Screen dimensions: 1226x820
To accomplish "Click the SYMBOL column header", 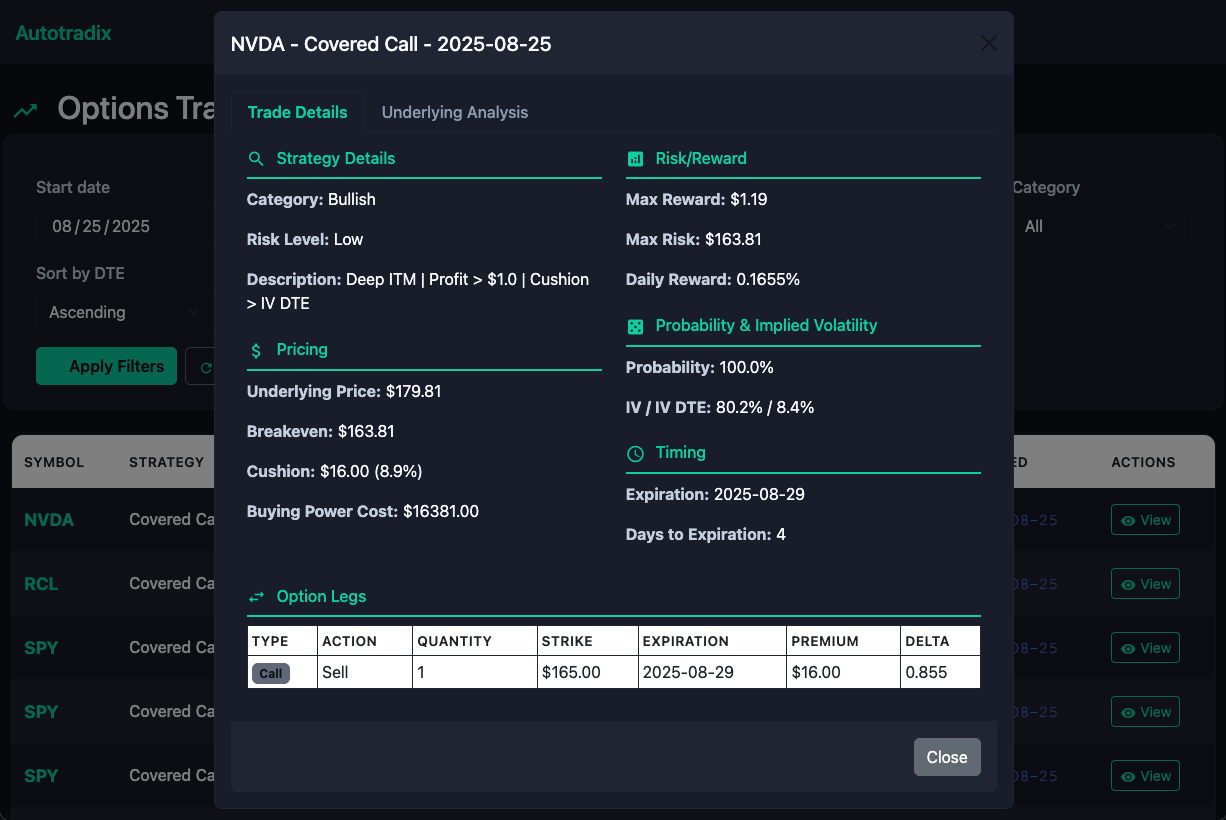I will [54, 462].
